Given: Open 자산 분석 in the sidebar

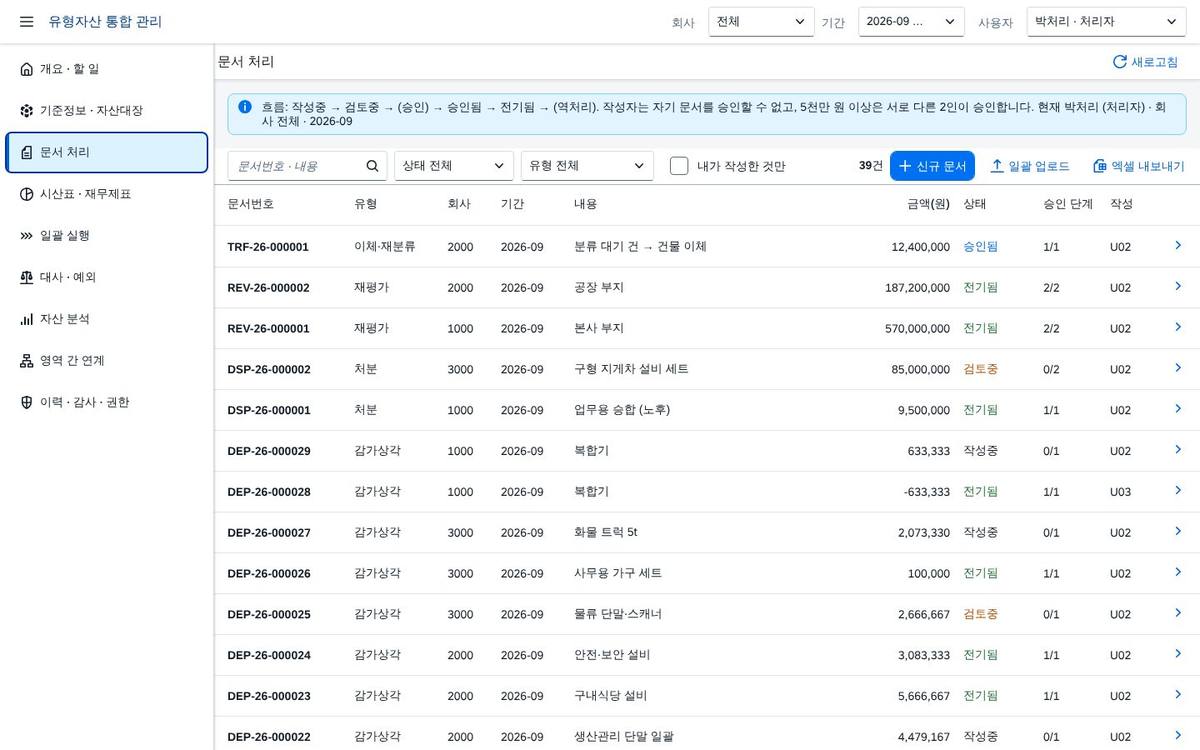Looking at the screenshot, I should tap(107, 319).
